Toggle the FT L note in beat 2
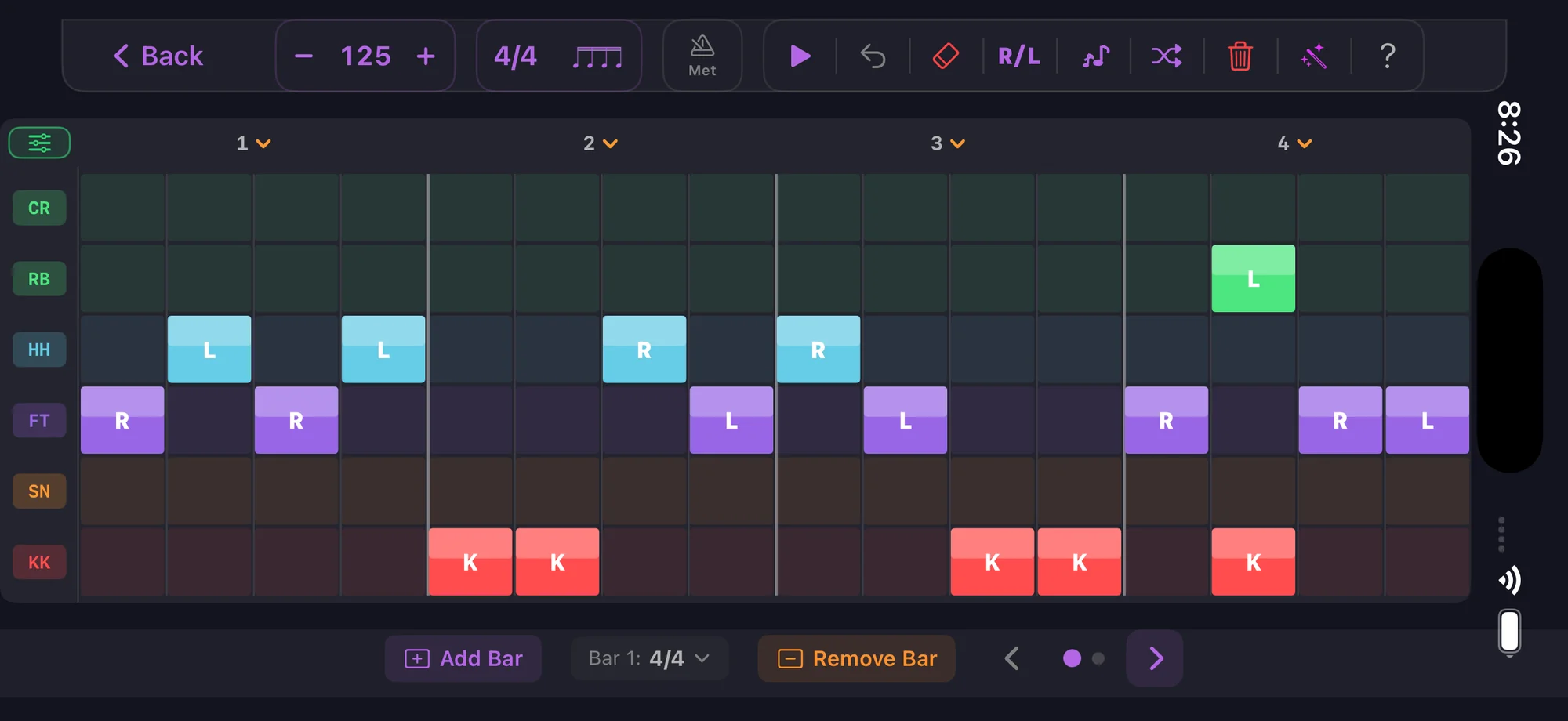Screen dimensions: 1568x721 pyautogui.click(x=731, y=420)
